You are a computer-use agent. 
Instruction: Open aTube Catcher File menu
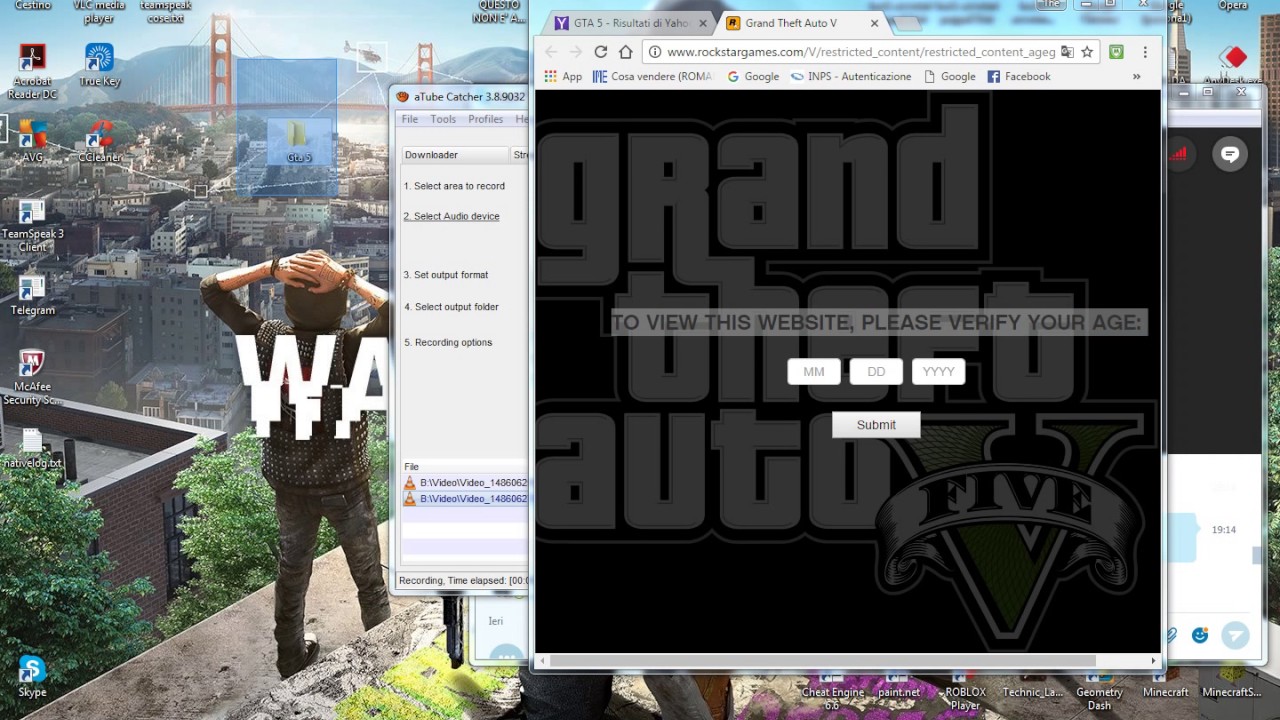click(410, 119)
